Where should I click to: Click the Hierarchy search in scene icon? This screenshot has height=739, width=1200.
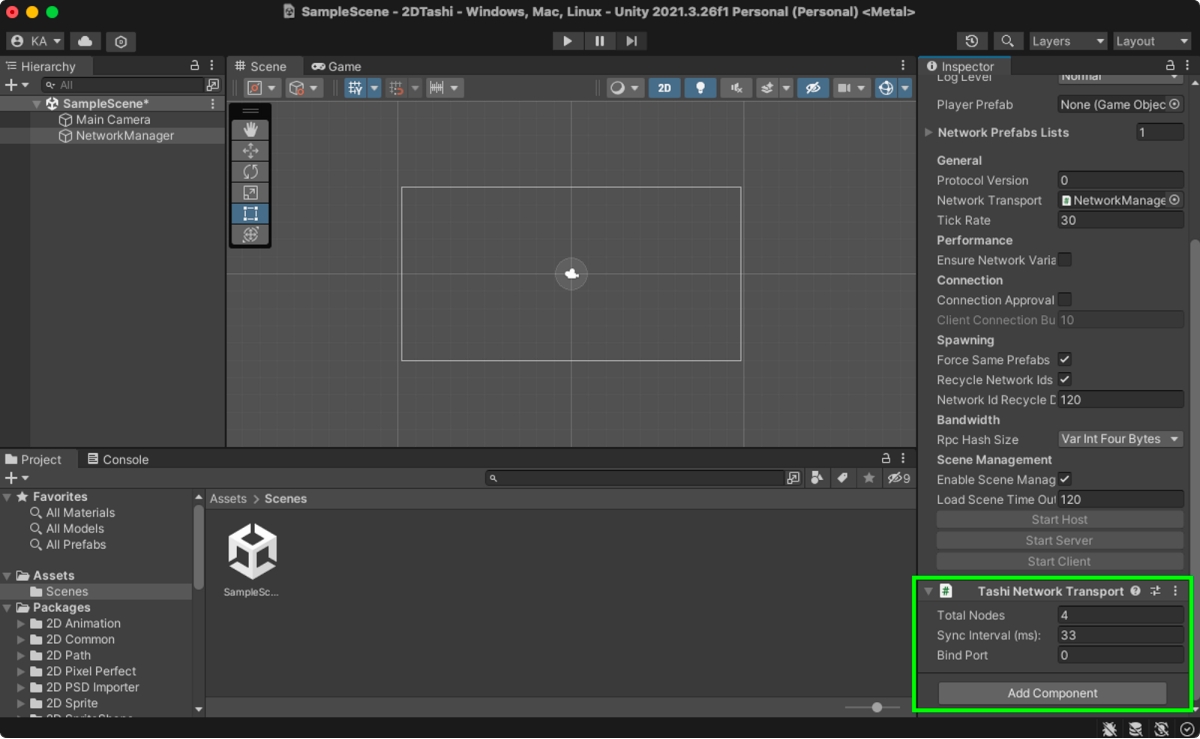(x=212, y=85)
